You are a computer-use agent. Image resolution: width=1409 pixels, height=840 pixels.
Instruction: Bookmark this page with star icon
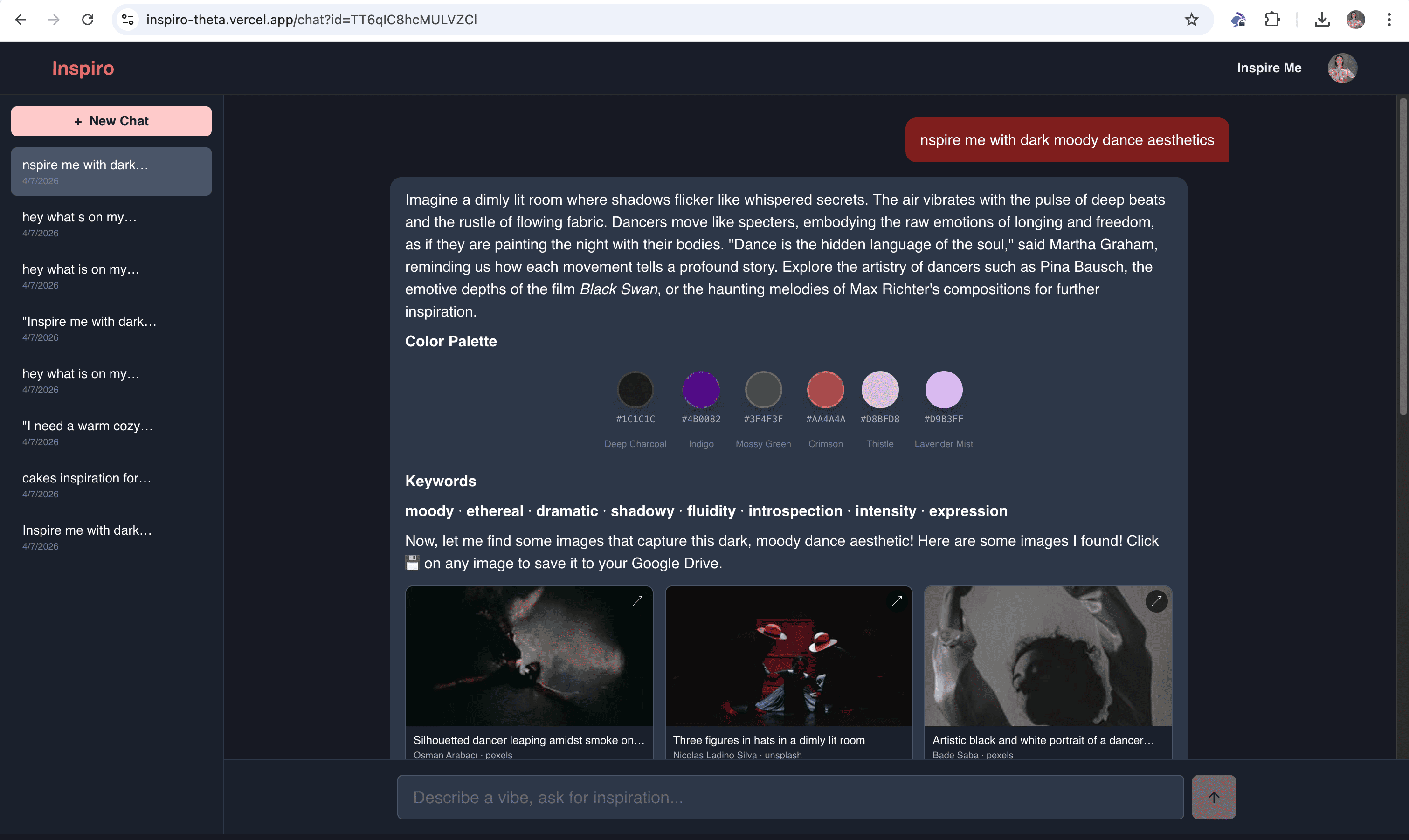pyautogui.click(x=1191, y=20)
